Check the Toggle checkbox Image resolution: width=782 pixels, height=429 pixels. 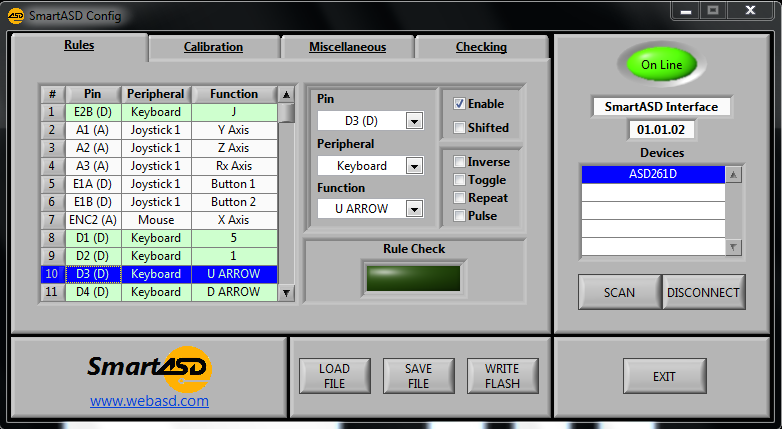point(459,180)
